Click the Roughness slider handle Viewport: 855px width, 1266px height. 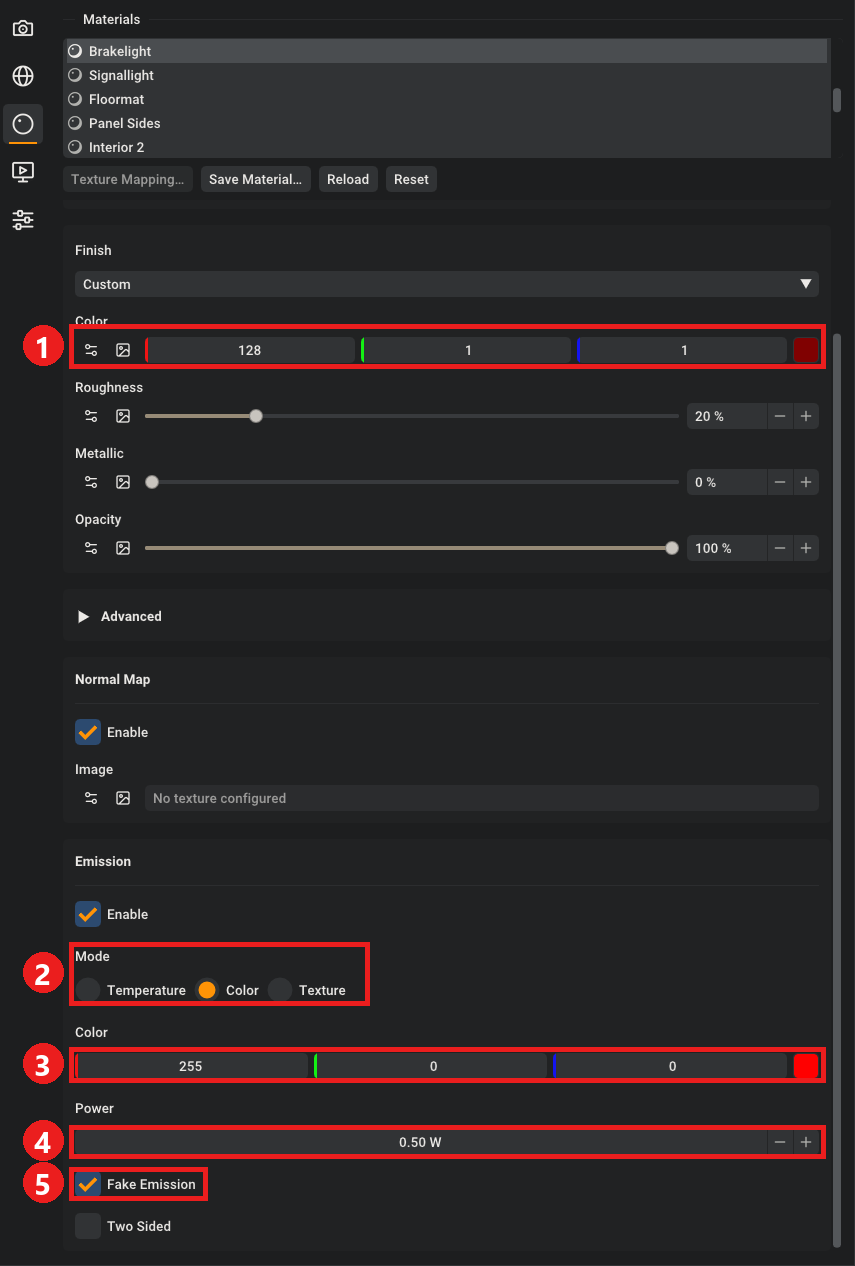click(256, 416)
